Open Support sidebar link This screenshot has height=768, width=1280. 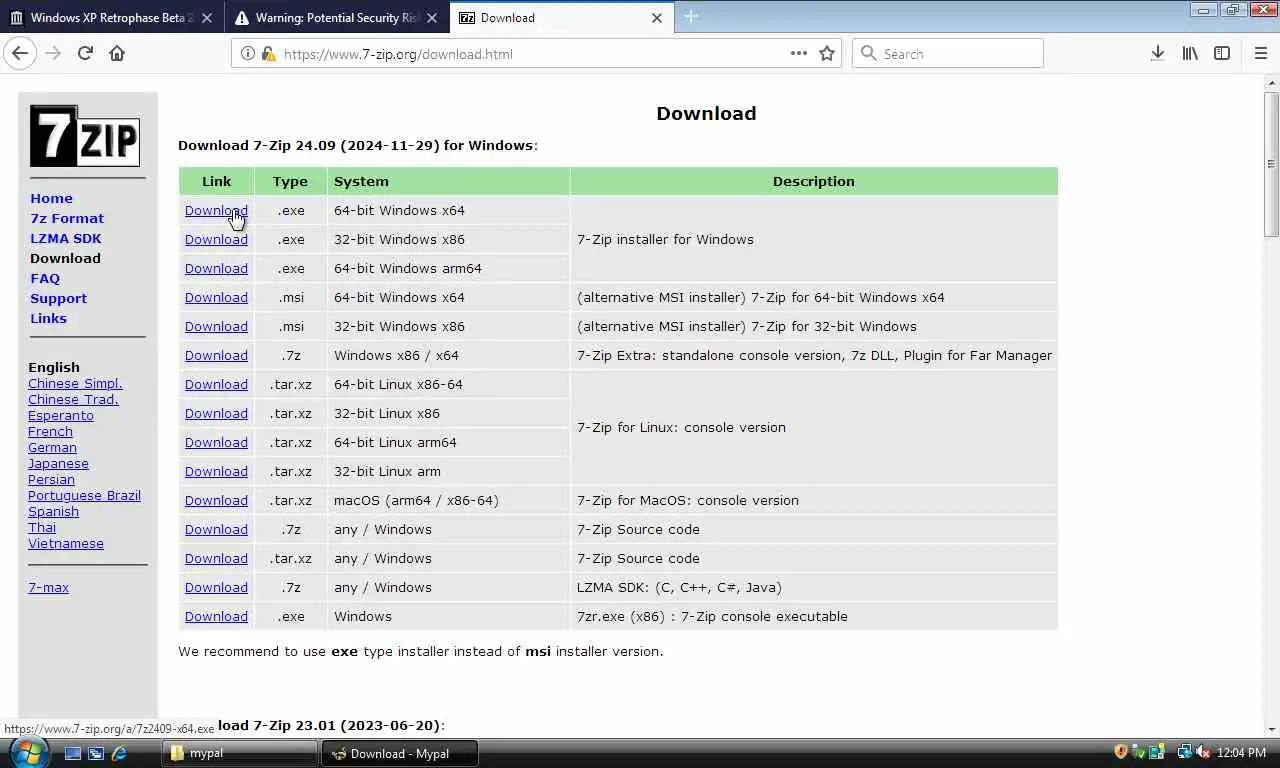[x=58, y=298]
